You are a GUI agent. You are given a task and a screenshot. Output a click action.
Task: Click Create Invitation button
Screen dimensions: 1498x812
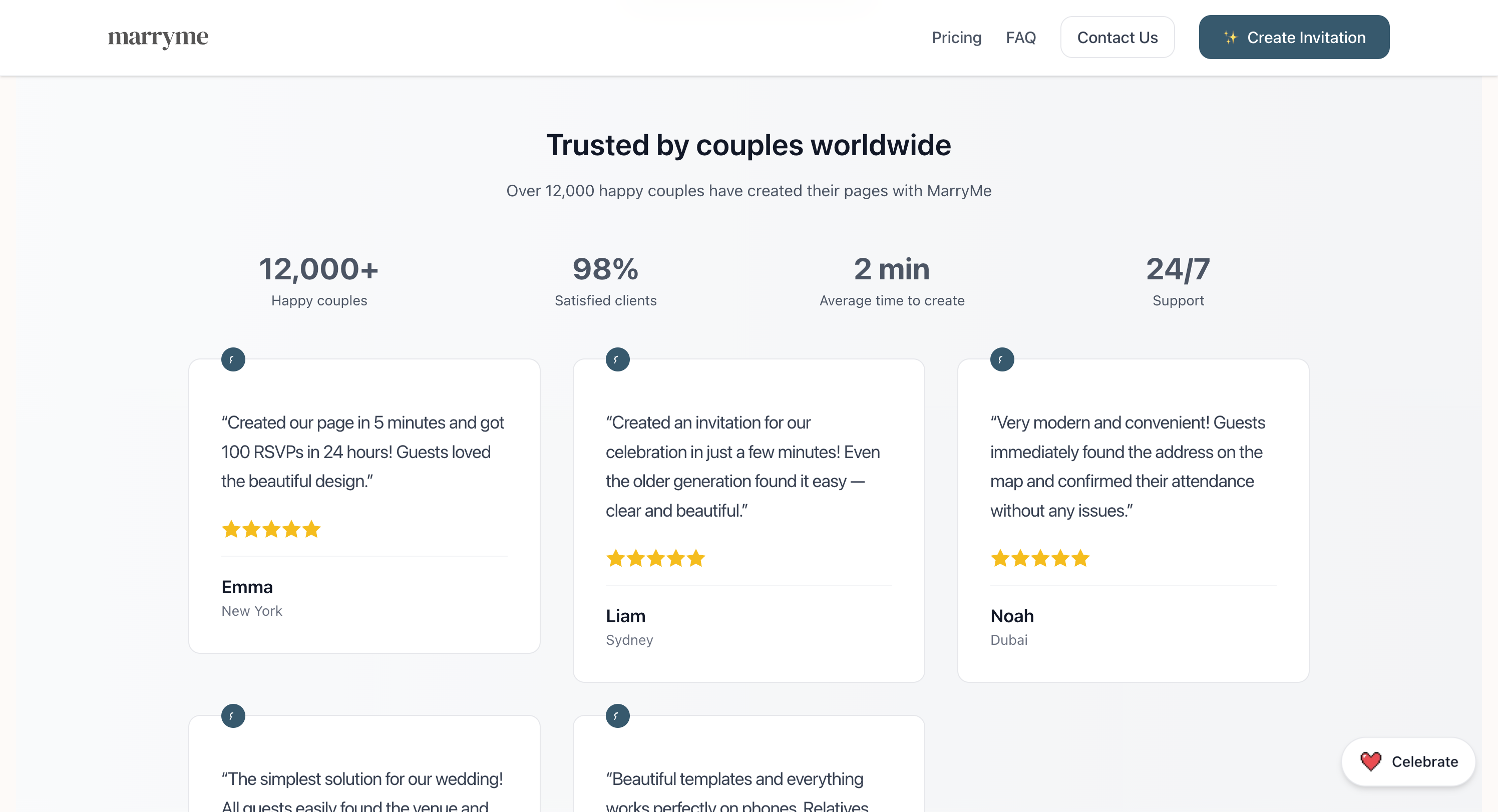(1294, 37)
